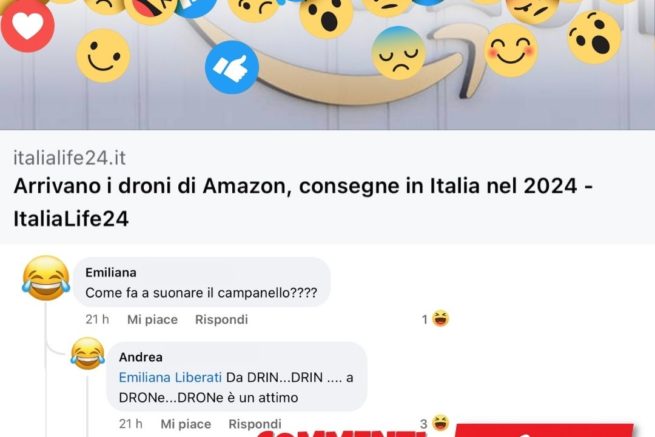Click Rispondi under Andrea's reply
This screenshot has height=437, width=655.
click(255, 424)
